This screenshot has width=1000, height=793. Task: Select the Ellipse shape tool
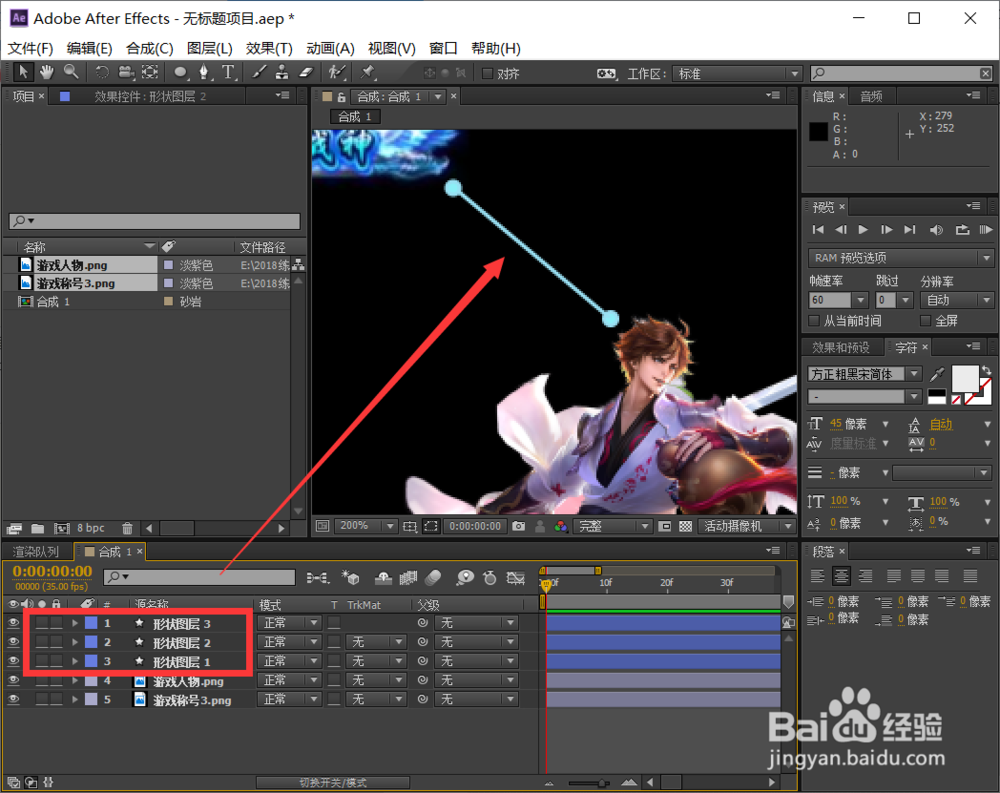[x=181, y=72]
